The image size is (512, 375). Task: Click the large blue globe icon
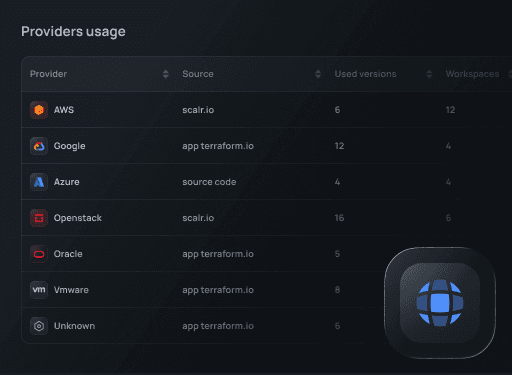point(440,303)
